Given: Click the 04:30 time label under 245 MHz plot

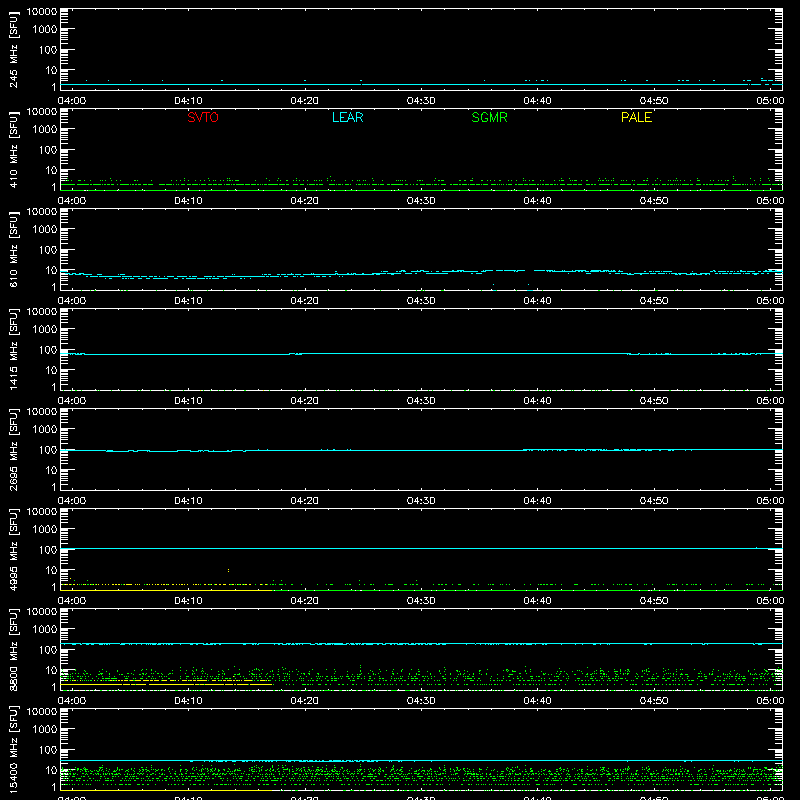Looking at the screenshot, I should tap(421, 101).
